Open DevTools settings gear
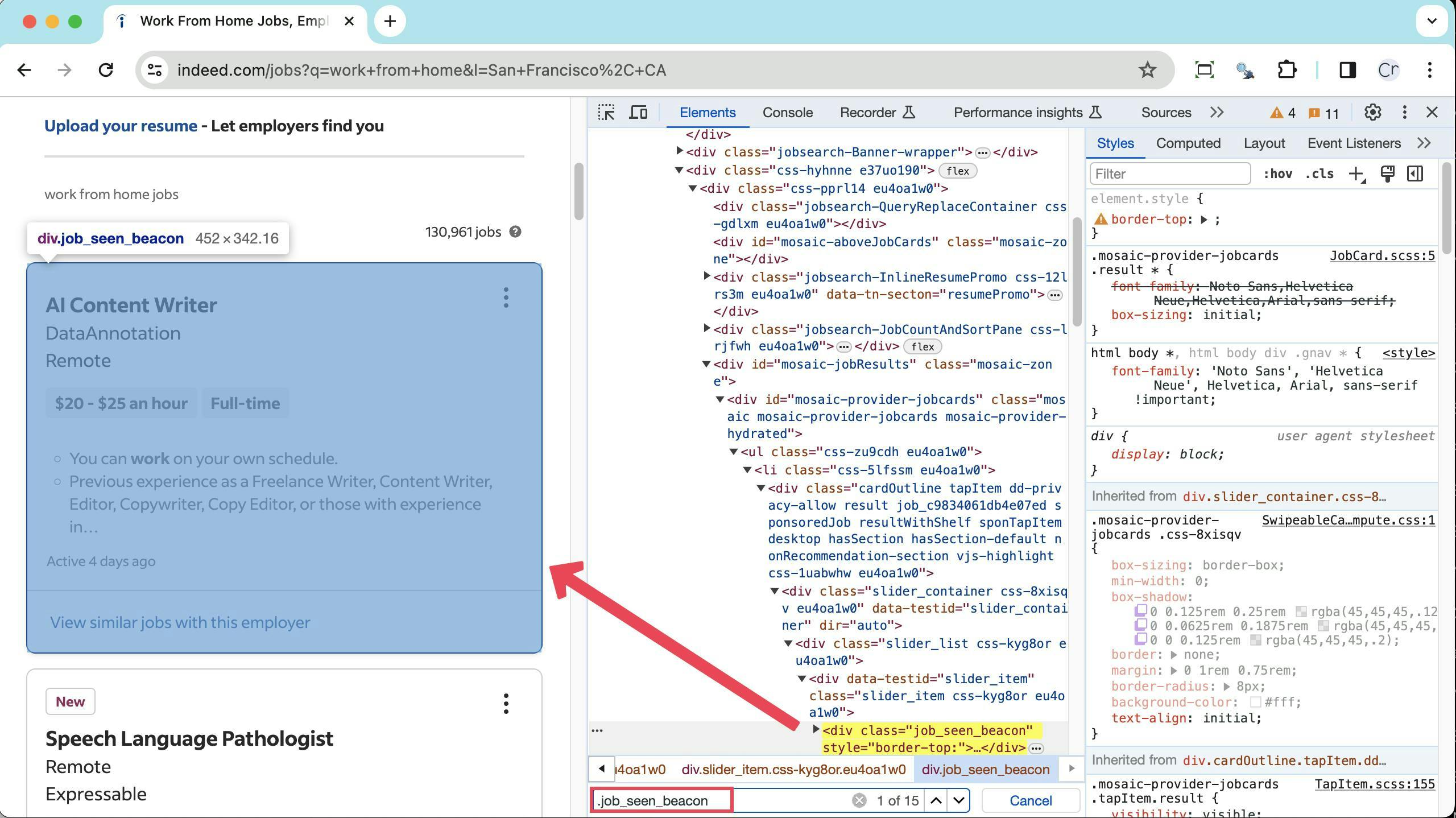1456x818 pixels. coord(1372,112)
